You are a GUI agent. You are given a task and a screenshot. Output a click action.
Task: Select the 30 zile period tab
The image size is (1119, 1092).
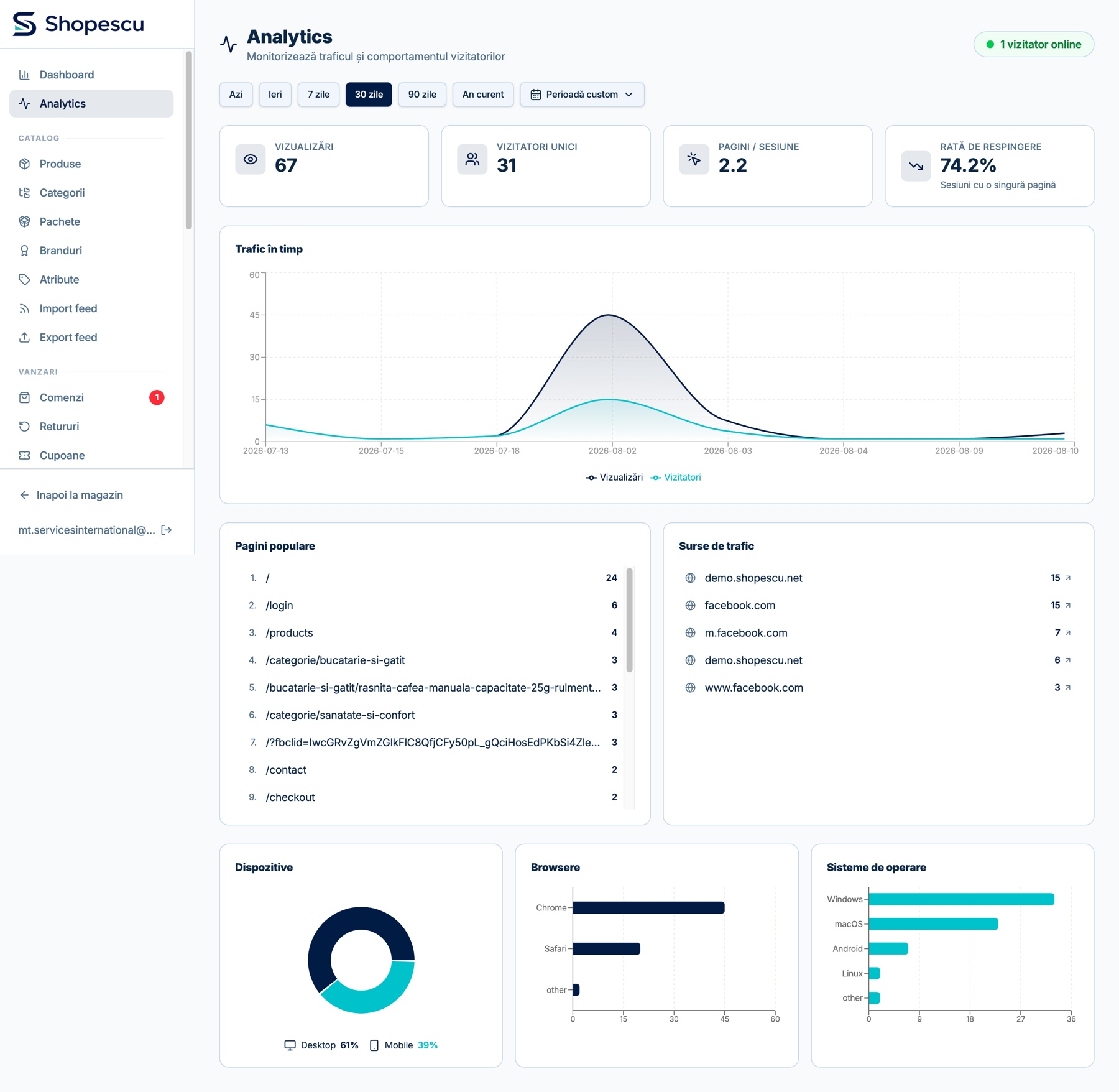(369, 95)
